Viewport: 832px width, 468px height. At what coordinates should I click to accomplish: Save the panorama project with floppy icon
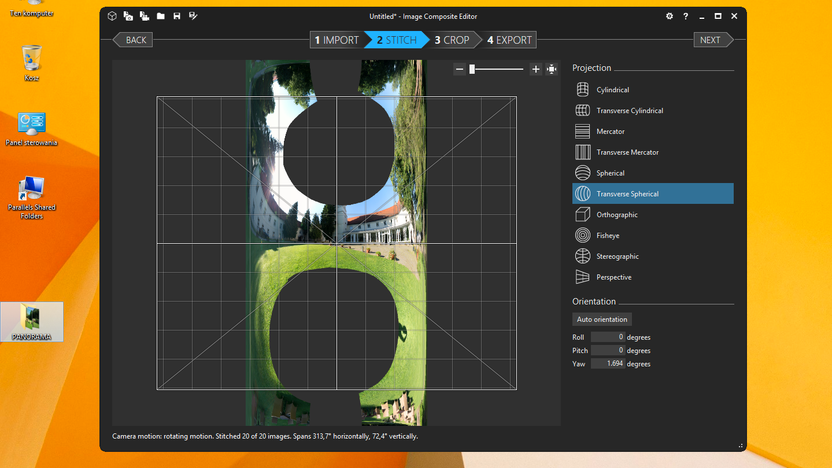click(177, 16)
